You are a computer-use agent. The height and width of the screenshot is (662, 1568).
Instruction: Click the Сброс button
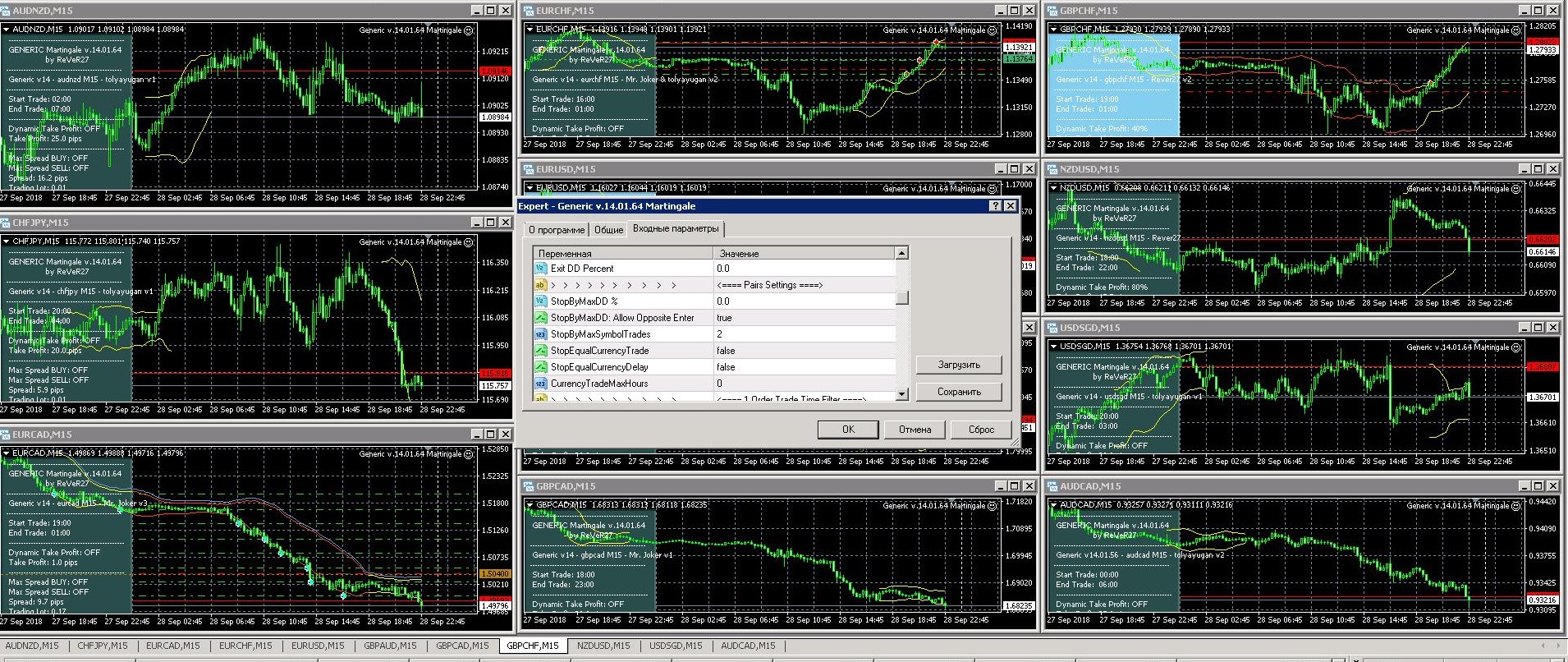pyautogui.click(x=981, y=430)
